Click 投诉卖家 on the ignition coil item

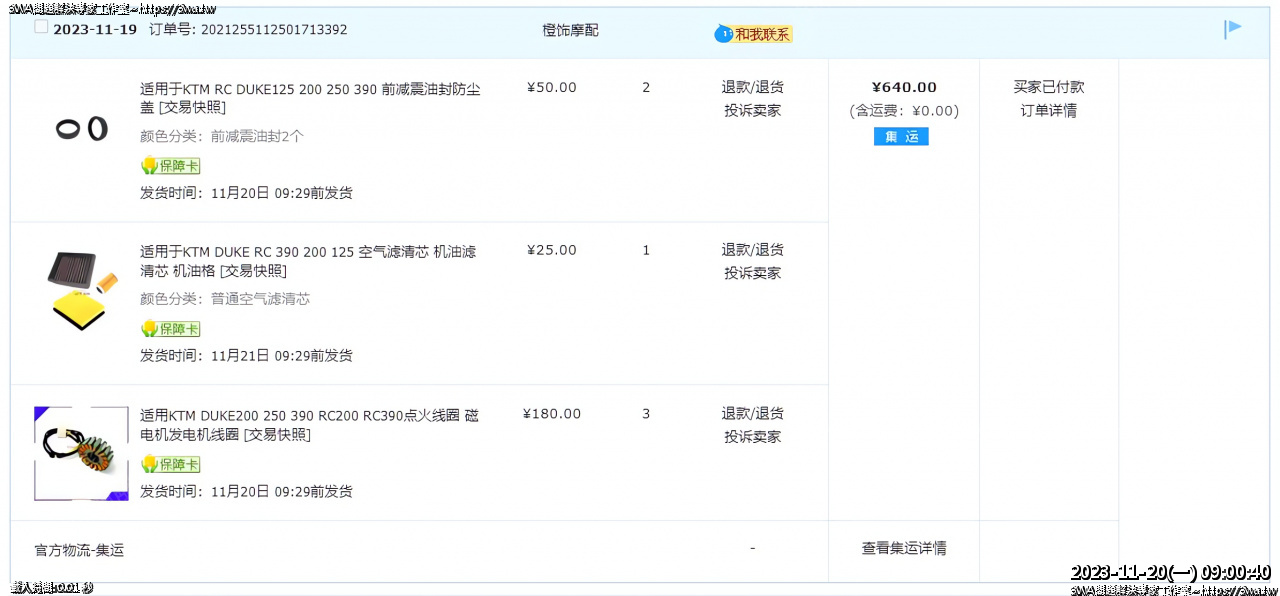pyautogui.click(x=753, y=436)
